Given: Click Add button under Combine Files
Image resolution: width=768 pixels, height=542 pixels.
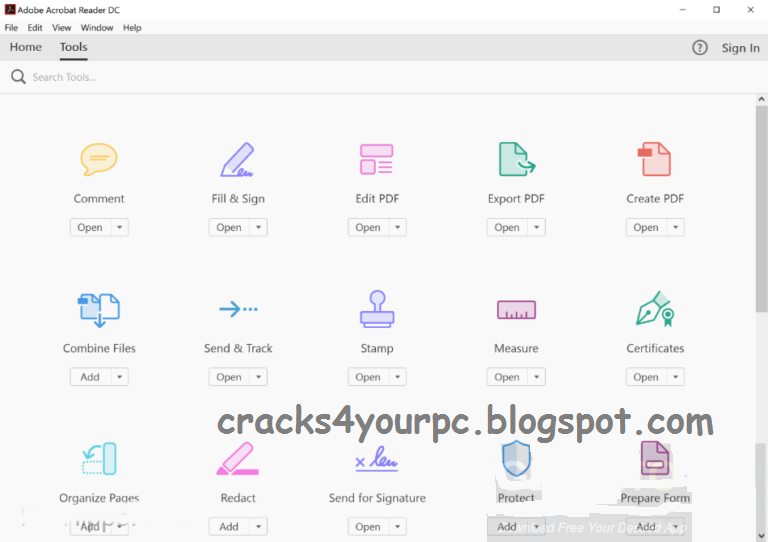Looking at the screenshot, I should pyautogui.click(x=90, y=377).
